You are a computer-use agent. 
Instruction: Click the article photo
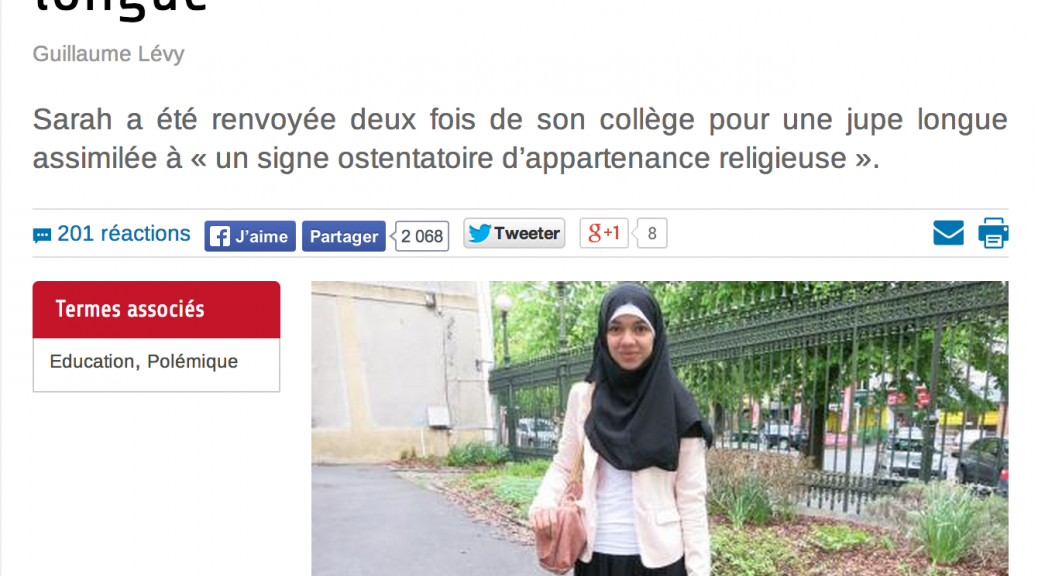point(659,428)
